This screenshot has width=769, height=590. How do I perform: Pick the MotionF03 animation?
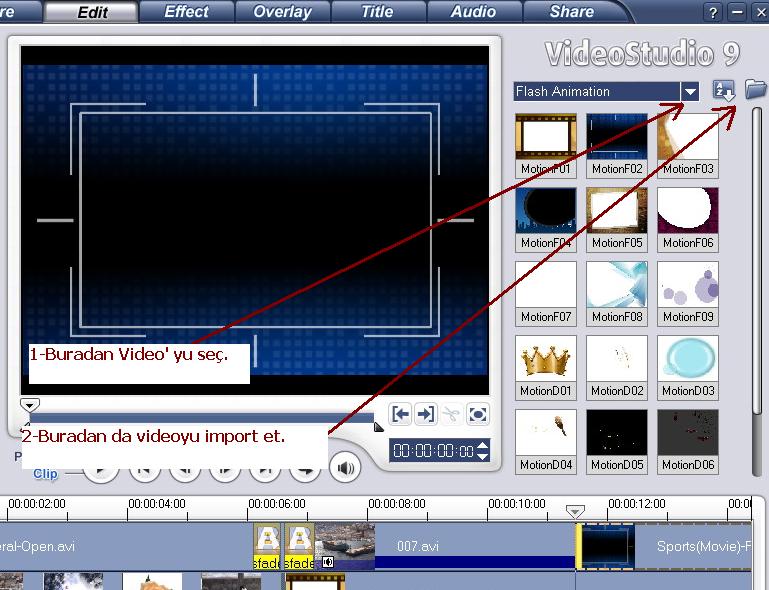click(688, 145)
